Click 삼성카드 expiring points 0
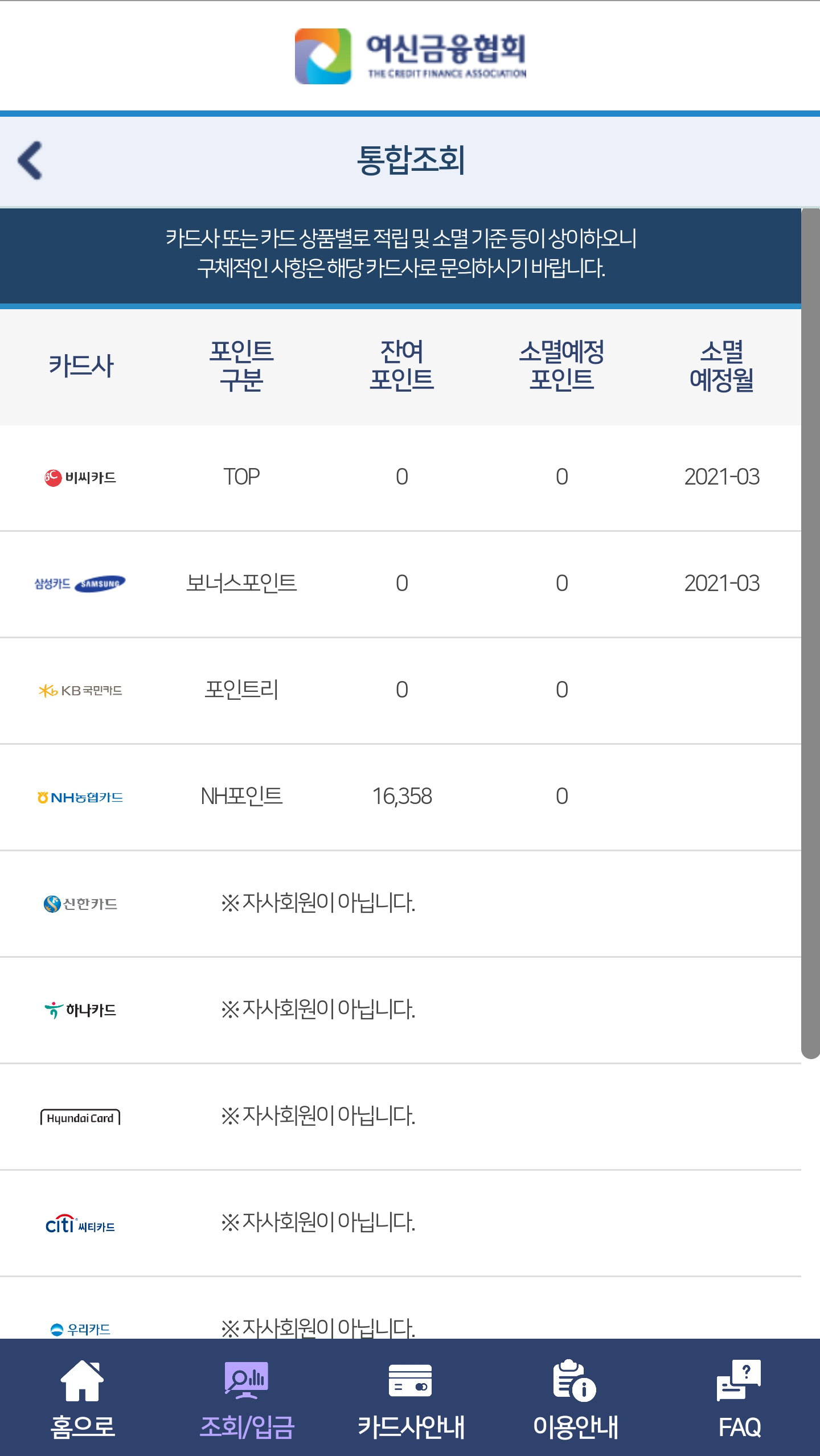This screenshot has width=820, height=1456. pyautogui.click(x=562, y=583)
